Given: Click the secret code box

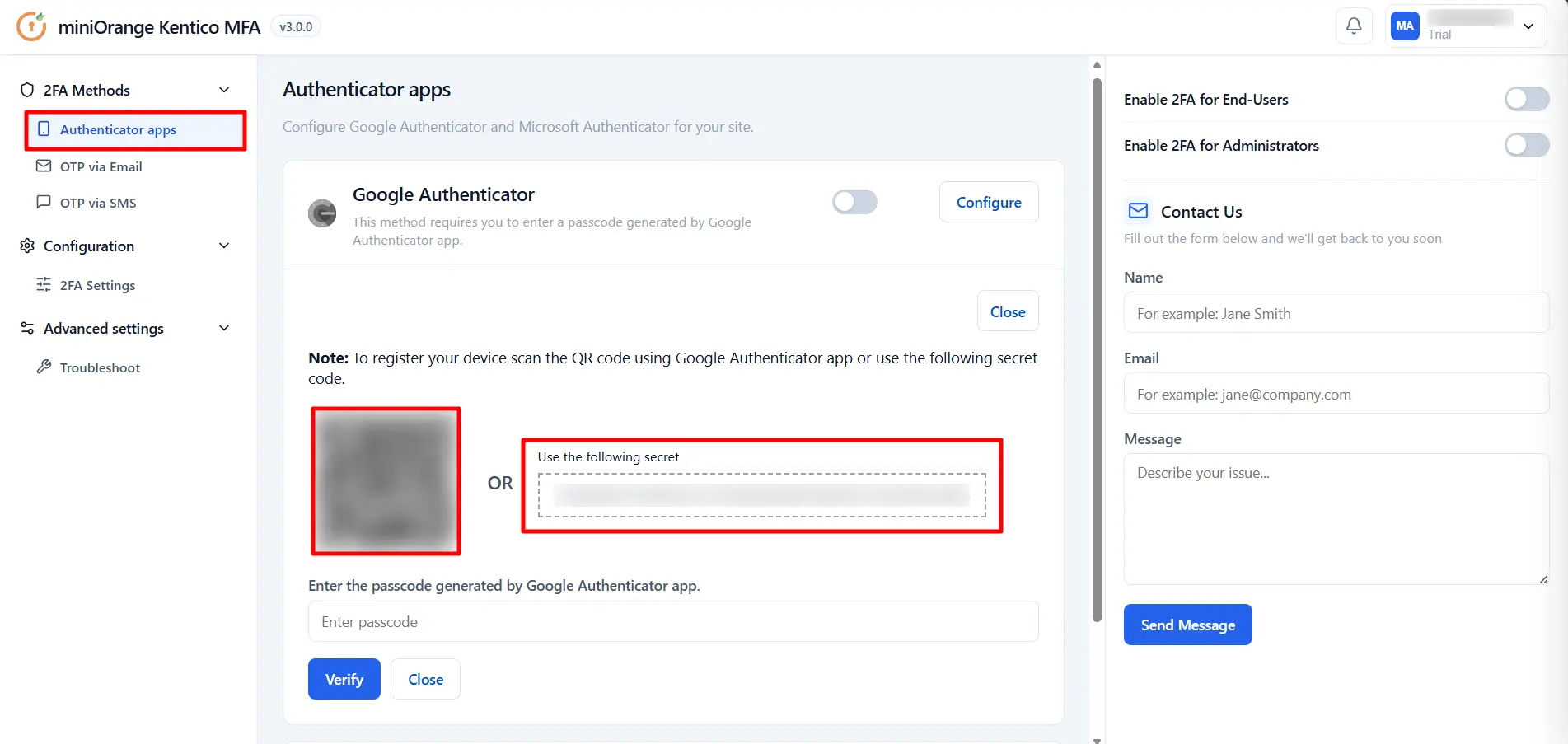Looking at the screenshot, I should [x=762, y=495].
